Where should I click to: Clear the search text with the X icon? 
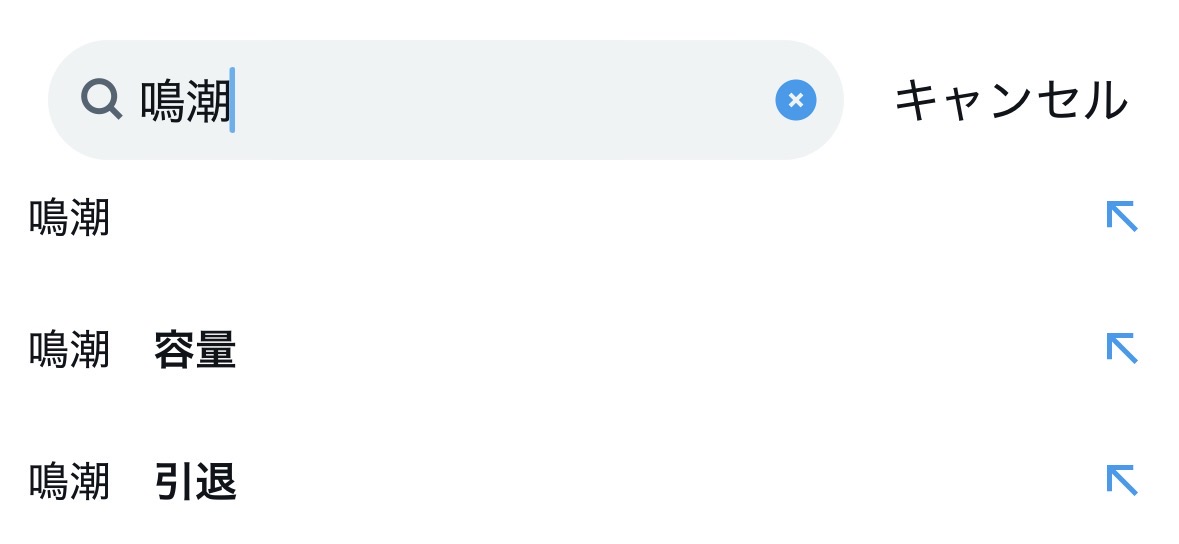tap(795, 100)
